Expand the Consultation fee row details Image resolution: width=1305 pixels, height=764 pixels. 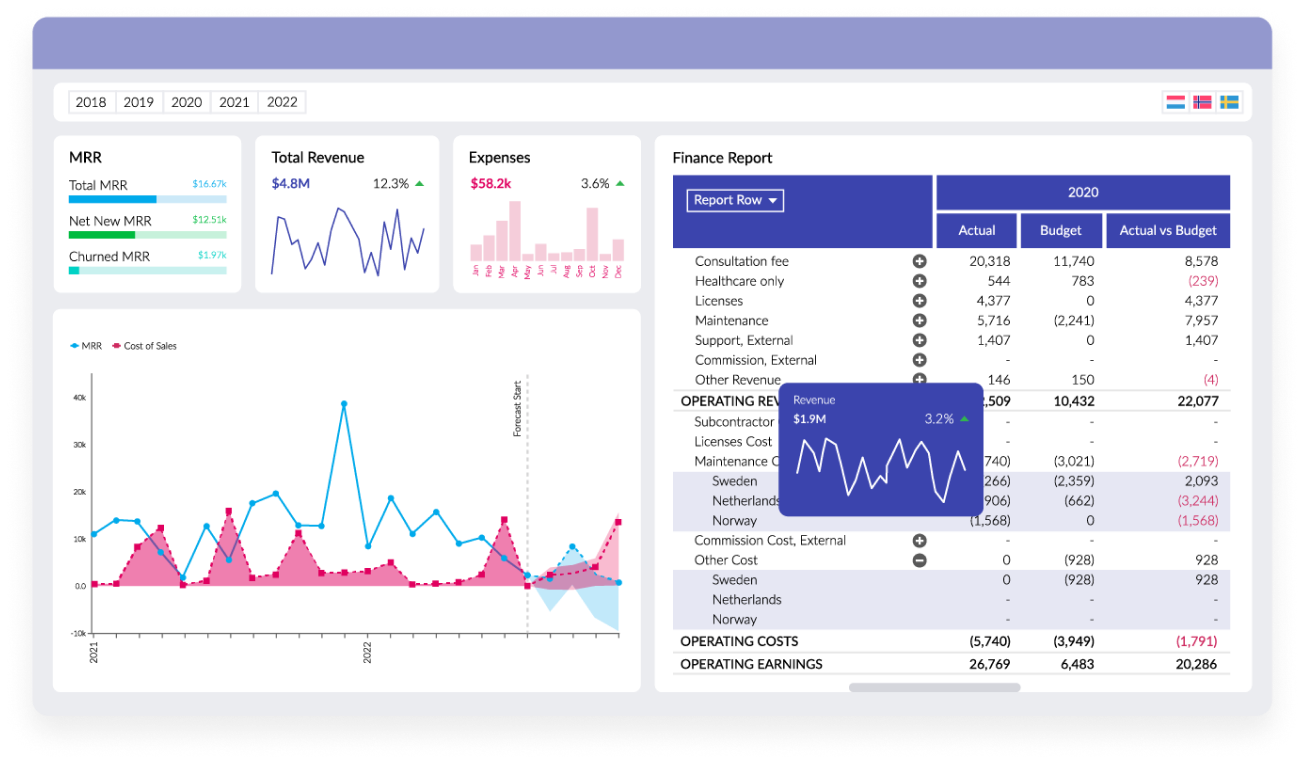tap(919, 261)
